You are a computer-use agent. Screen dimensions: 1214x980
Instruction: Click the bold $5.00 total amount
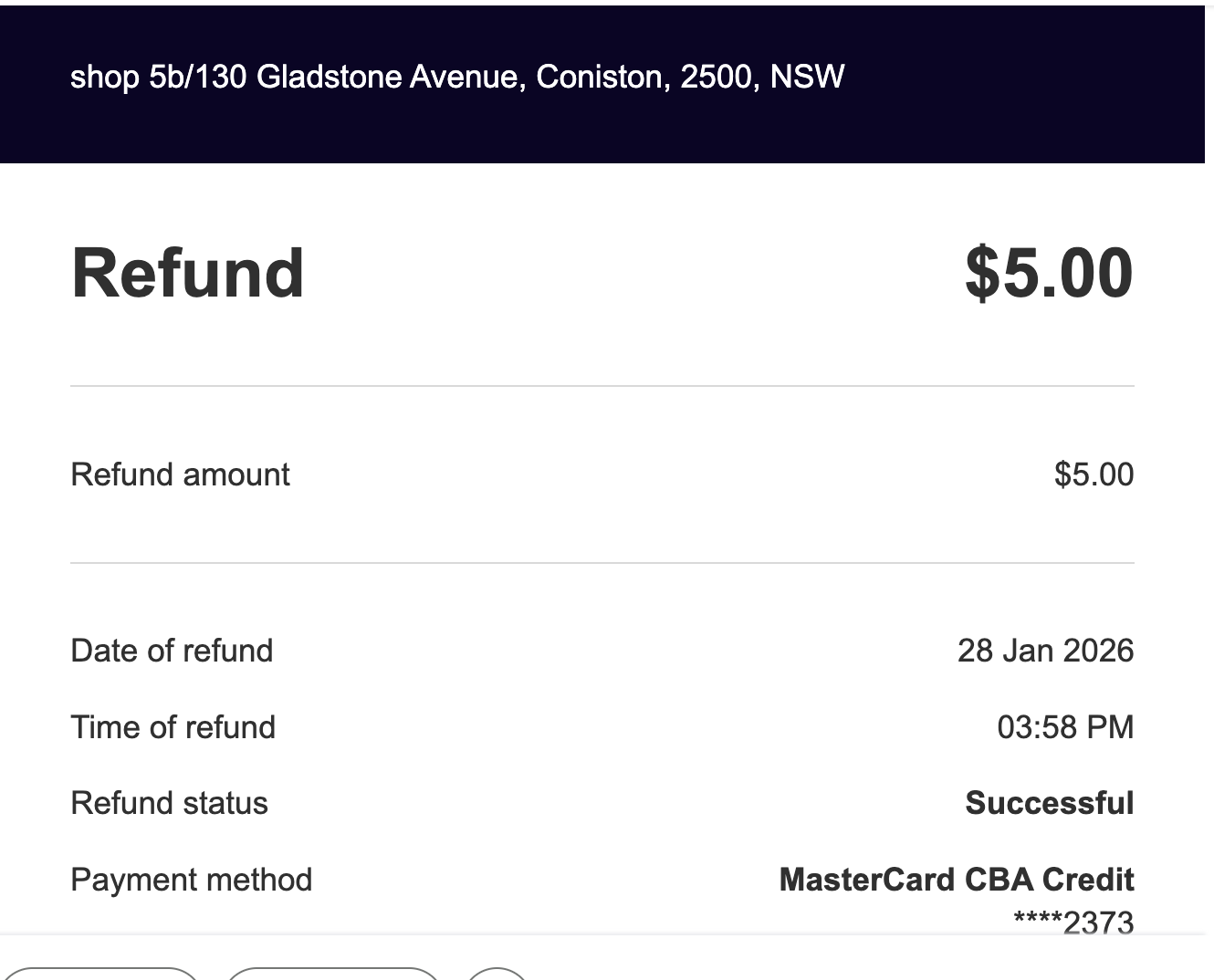(1049, 273)
